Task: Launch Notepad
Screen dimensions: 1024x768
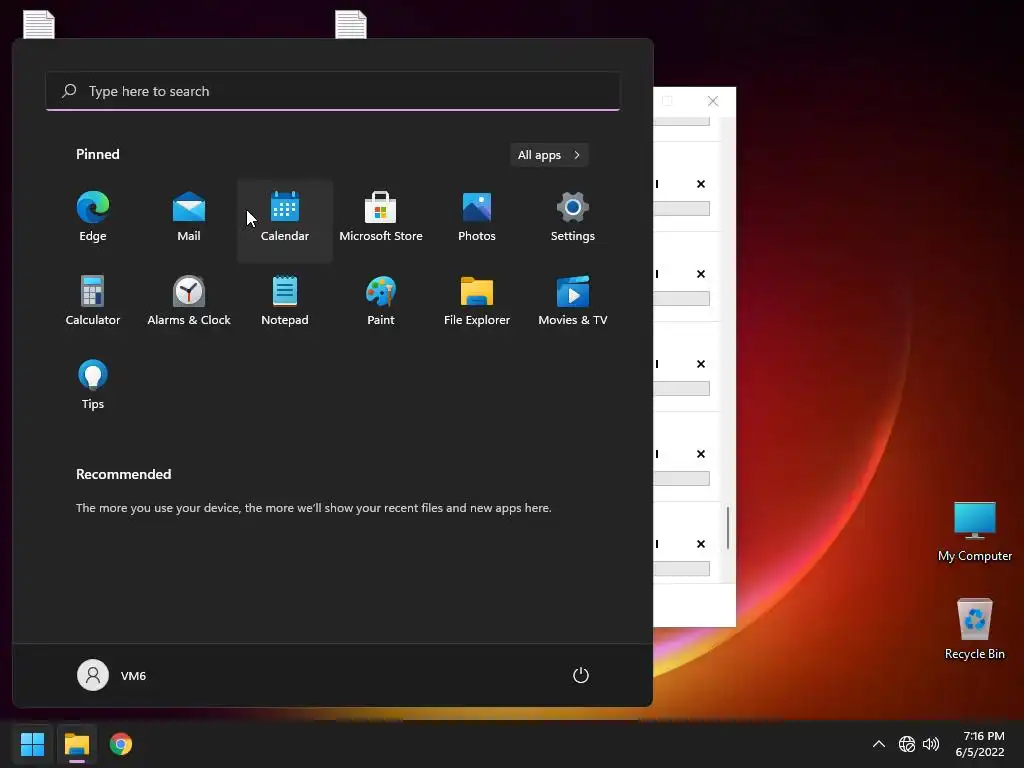Action: 285,302
